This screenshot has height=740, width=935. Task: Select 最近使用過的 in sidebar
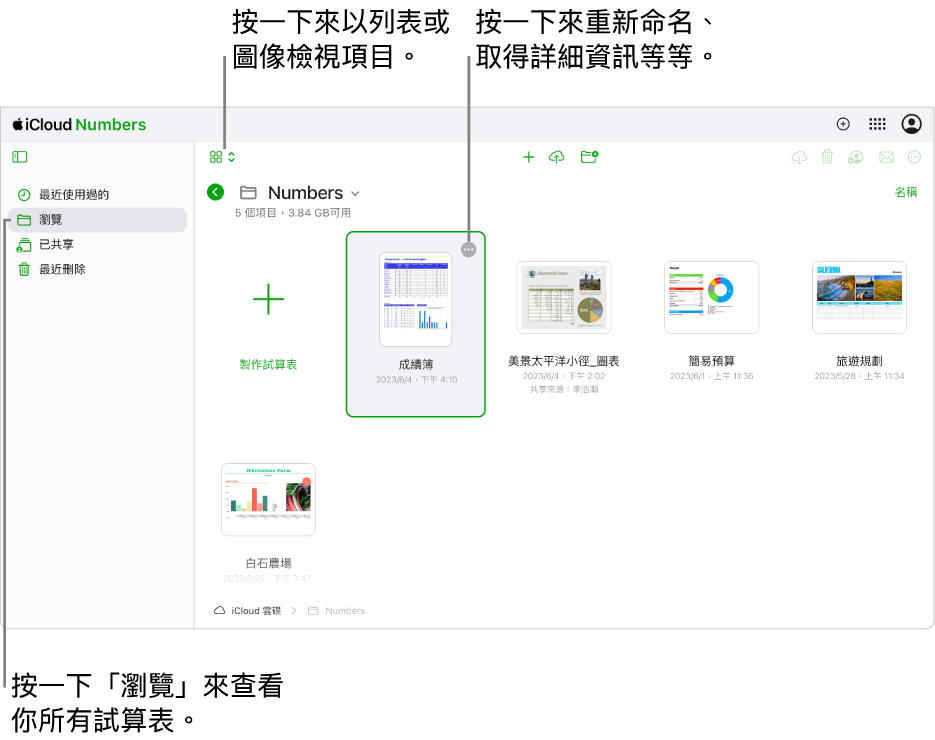coord(97,194)
